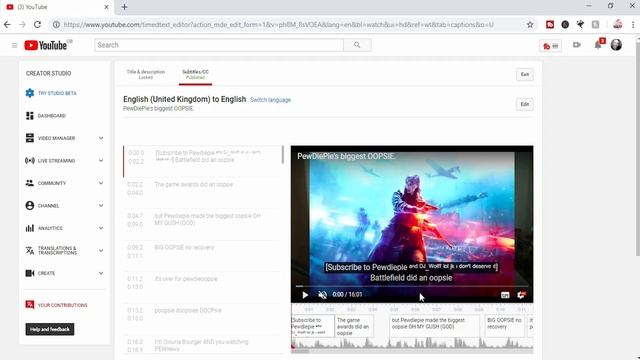Click the video progress bar

411,286
